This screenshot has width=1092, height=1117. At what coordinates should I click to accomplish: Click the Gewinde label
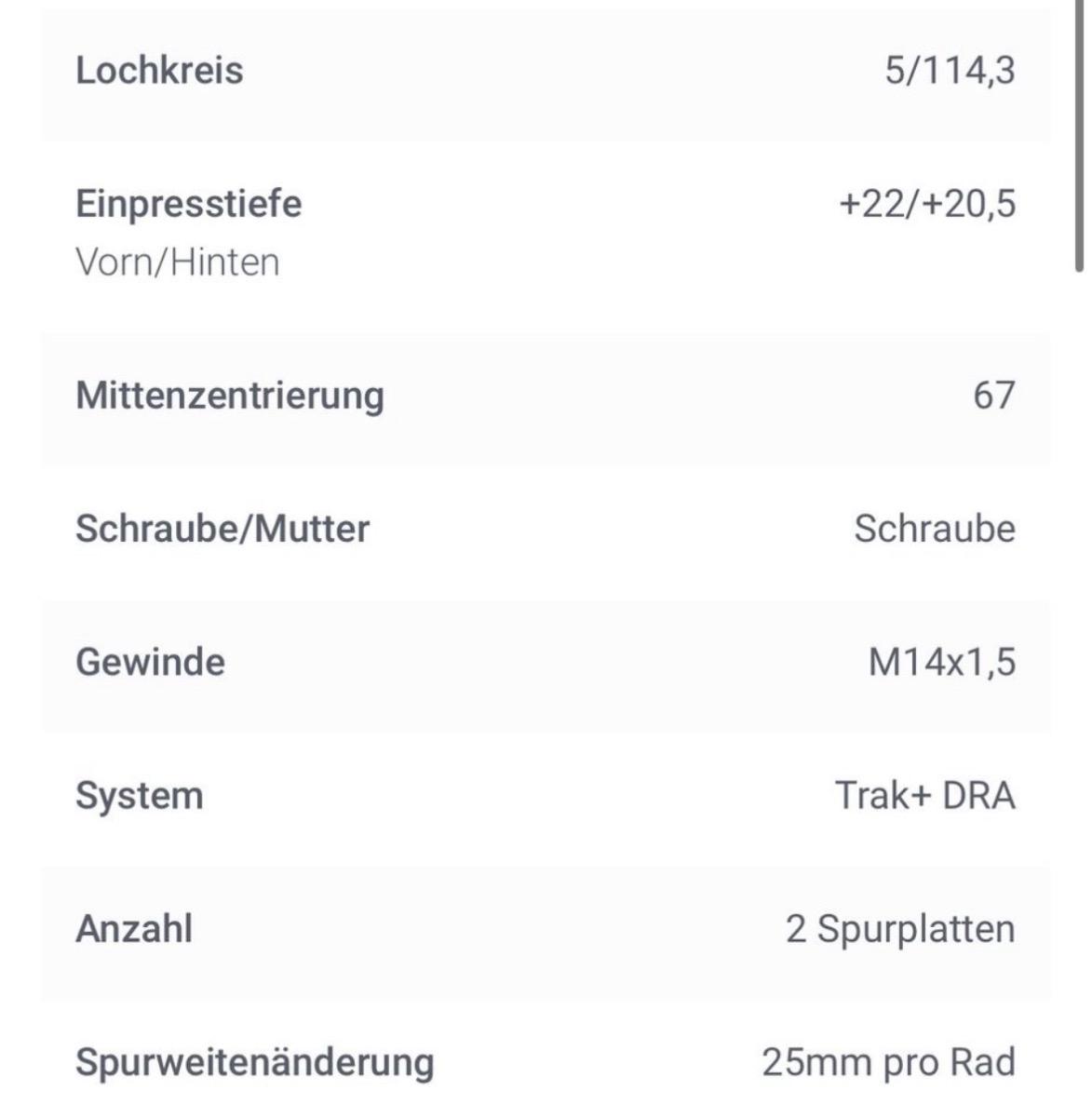tap(150, 662)
